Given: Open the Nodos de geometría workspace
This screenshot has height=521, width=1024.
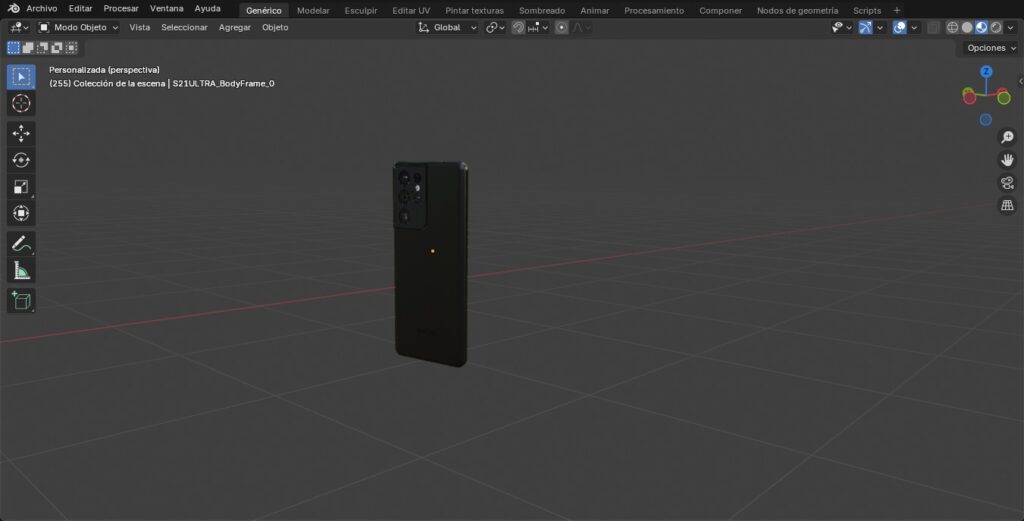Looking at the screenshot, I should pos(797,10).
